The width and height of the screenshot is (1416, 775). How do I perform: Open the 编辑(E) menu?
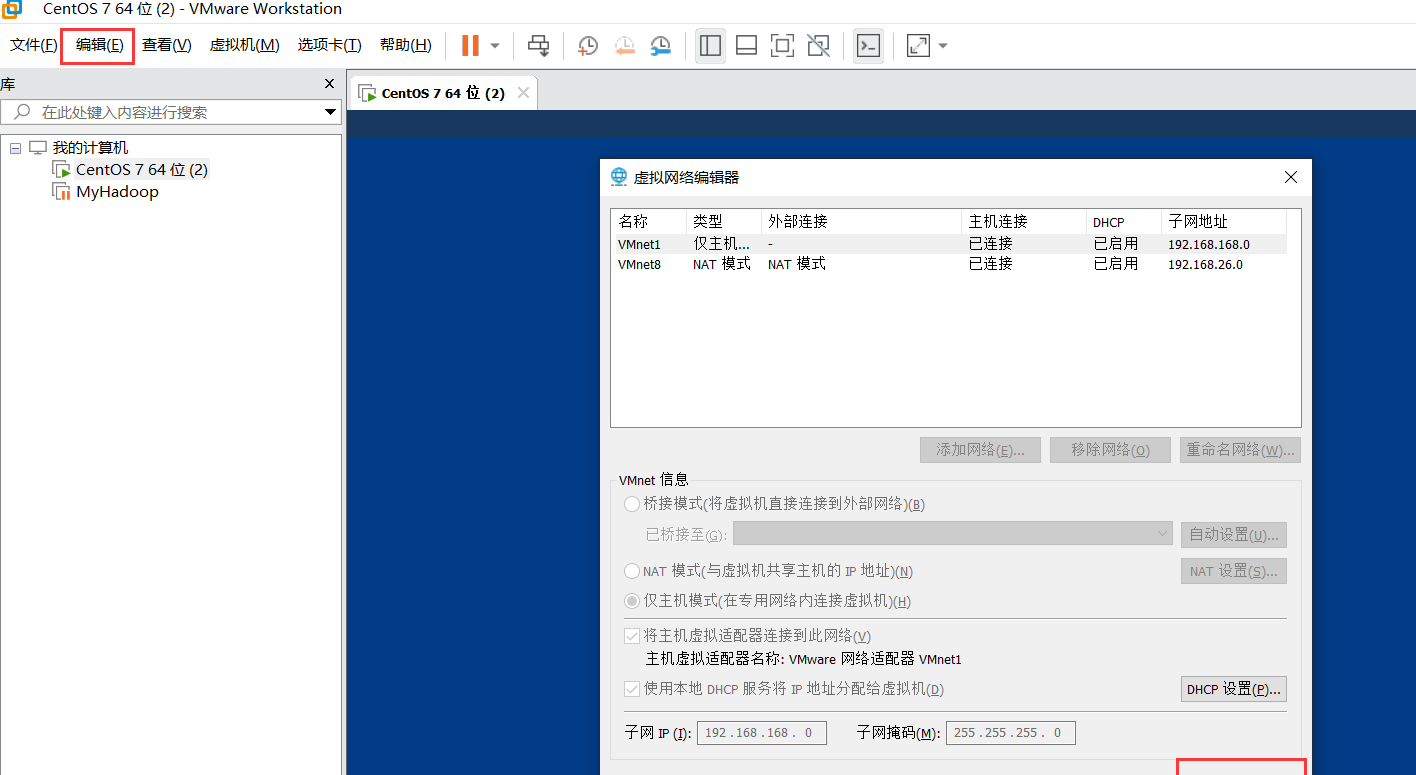(99, 45)
